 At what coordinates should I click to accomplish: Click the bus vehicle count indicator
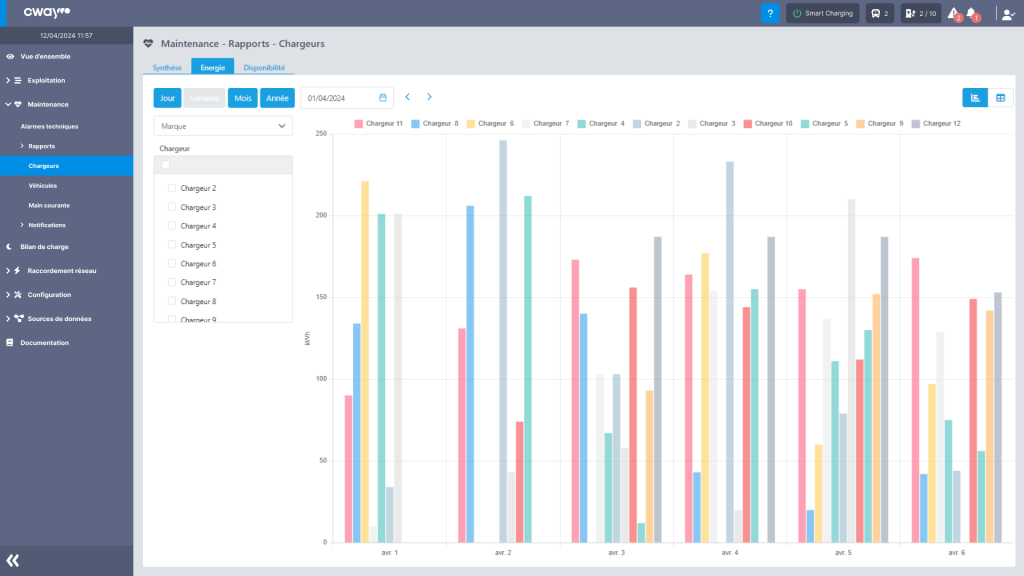click(879, 13)
